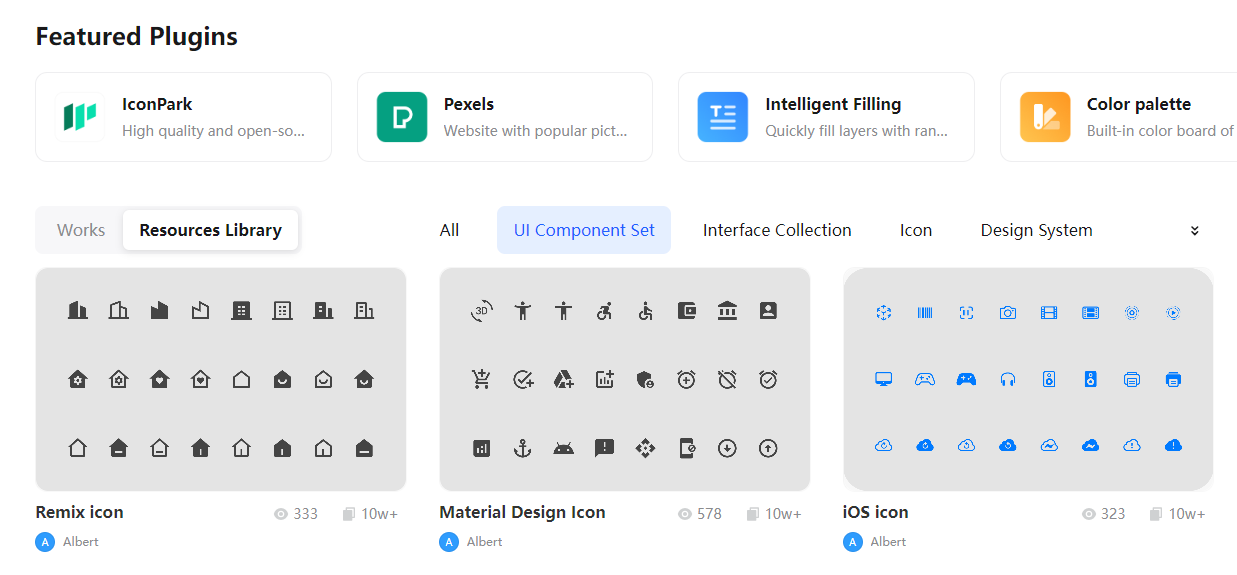The image size is (1237, 575).
Task: Click the green Pexels logo icon
Action: tap(402, 117)
